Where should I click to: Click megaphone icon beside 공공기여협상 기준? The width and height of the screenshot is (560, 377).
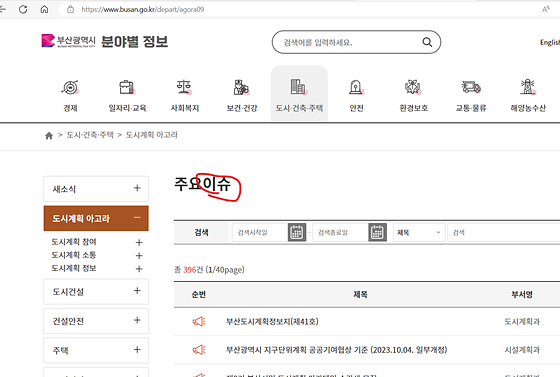point(199,350)
